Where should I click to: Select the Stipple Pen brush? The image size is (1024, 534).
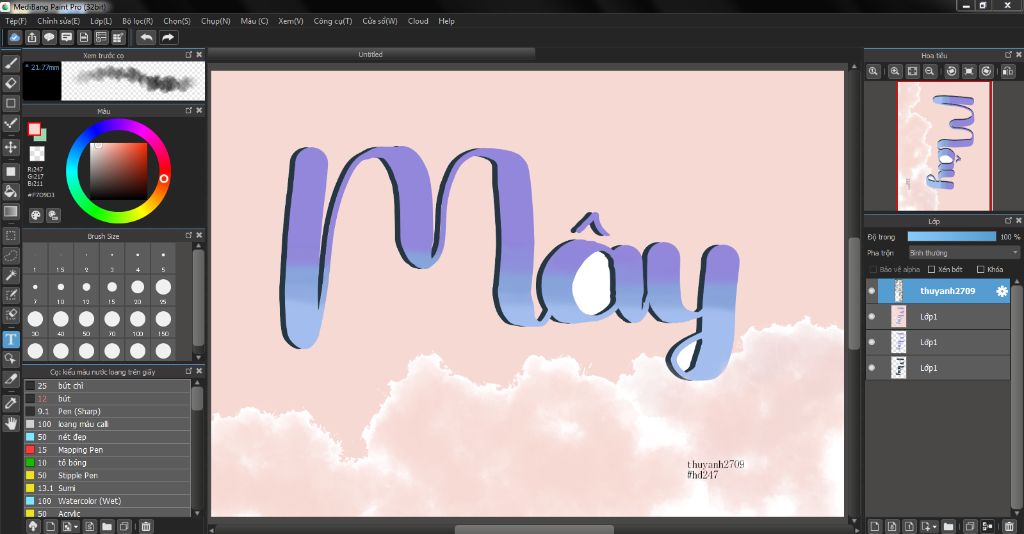click(107, 475)
